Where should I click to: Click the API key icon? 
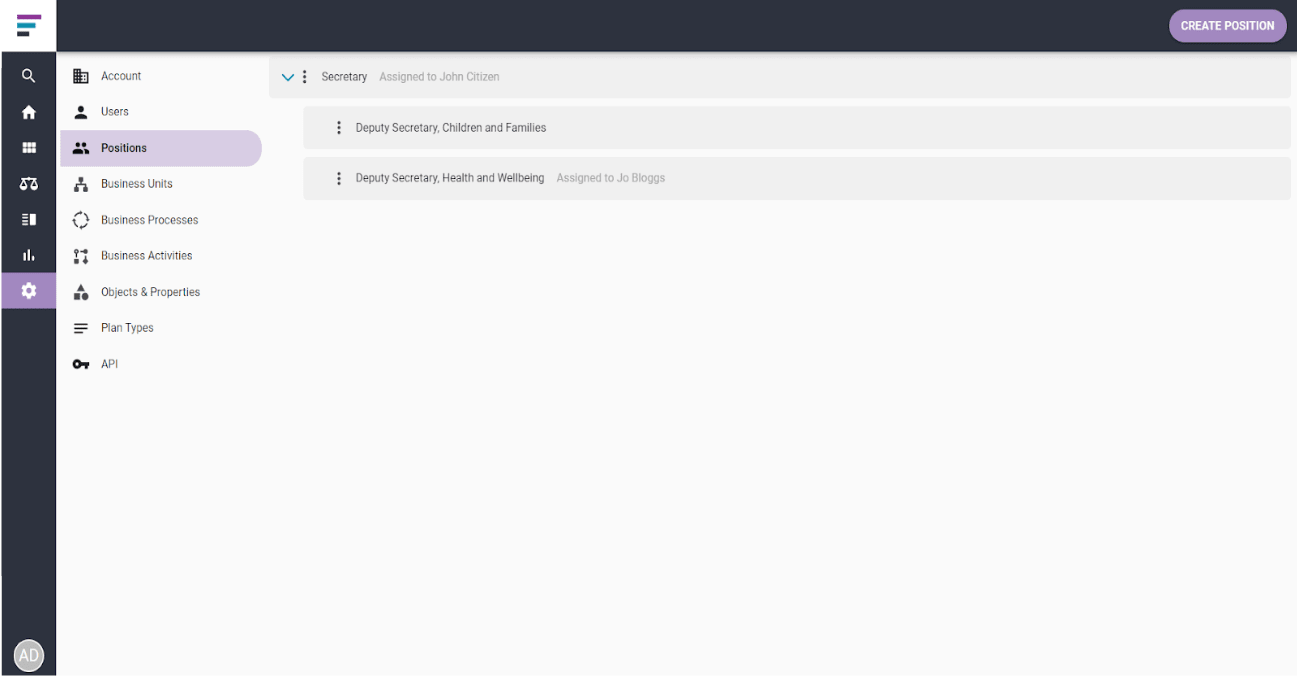coord(81,364)
